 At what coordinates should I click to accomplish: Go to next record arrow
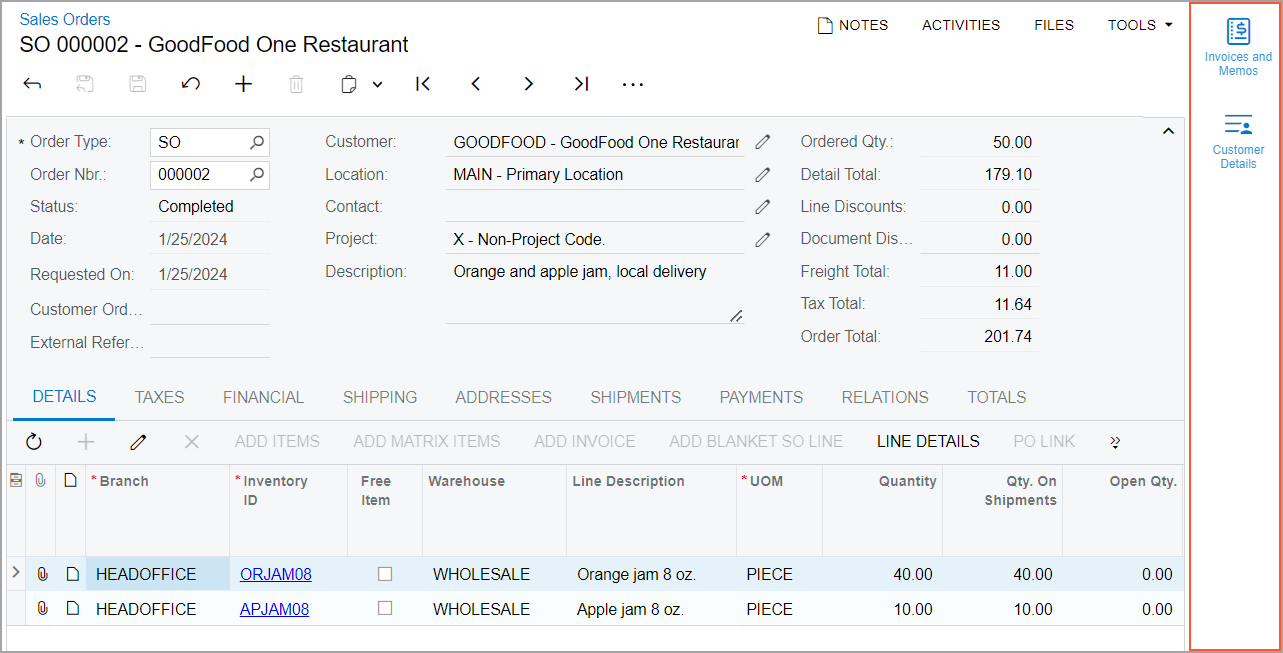[x=528, y=84]
